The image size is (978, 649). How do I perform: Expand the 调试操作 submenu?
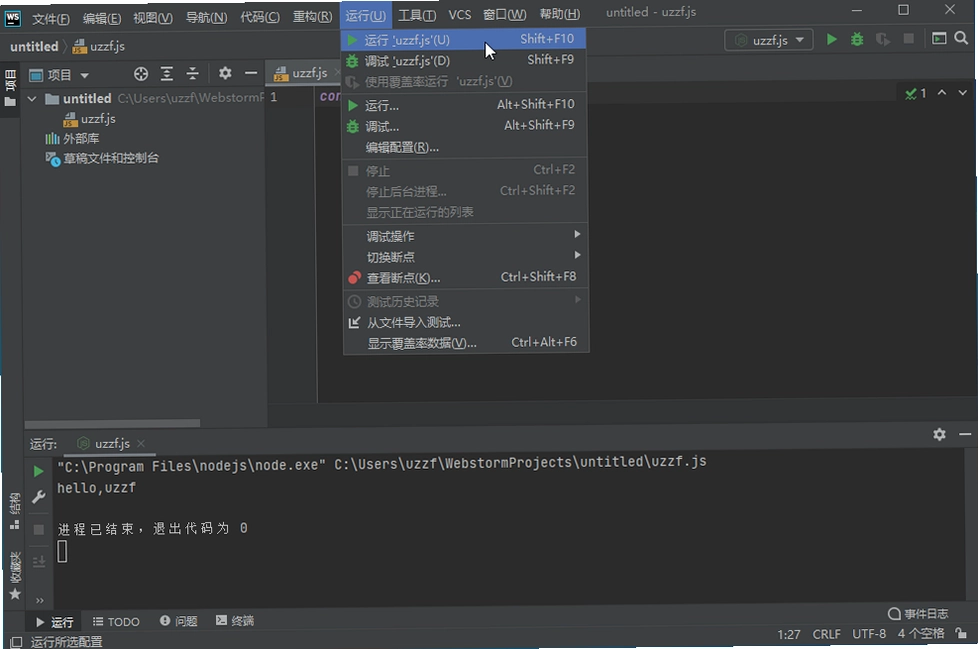465,236
